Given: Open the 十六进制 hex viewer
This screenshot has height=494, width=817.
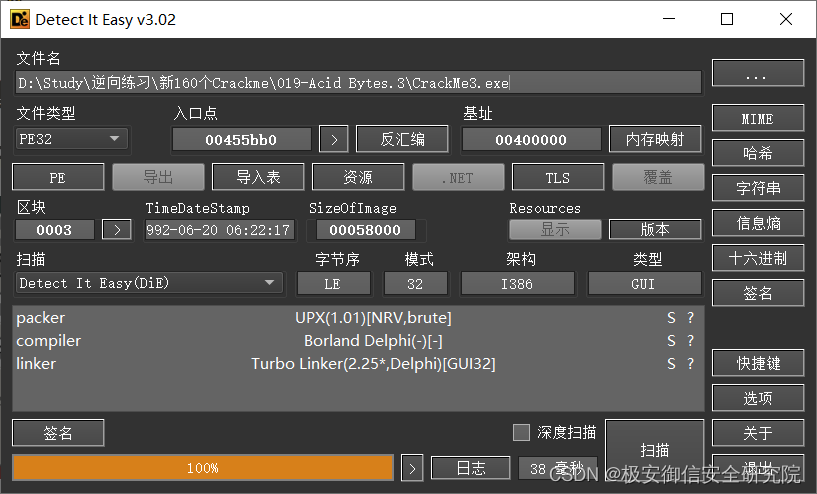Looking at the screenshot, I should (758, 258).
